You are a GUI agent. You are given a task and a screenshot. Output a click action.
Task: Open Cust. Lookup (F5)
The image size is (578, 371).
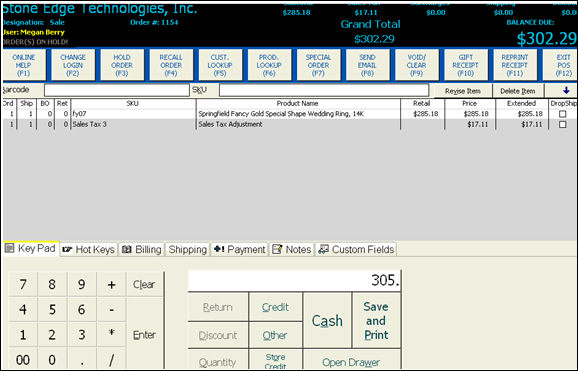click(220, 65)
